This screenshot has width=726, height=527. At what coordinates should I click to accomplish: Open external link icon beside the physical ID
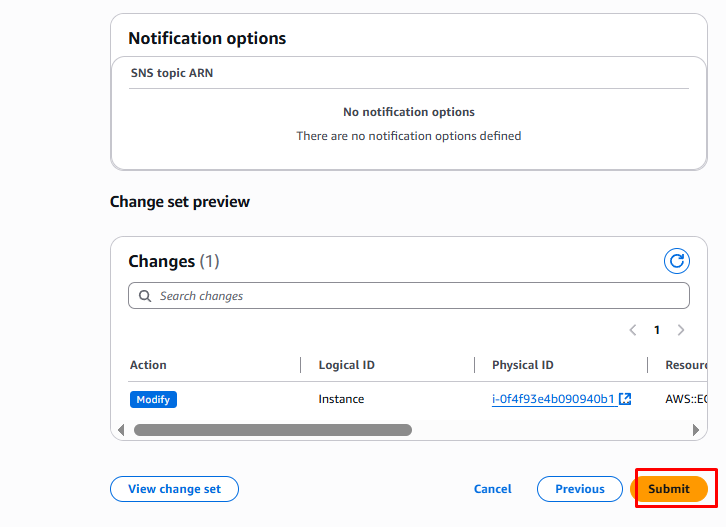coord(625,399)
